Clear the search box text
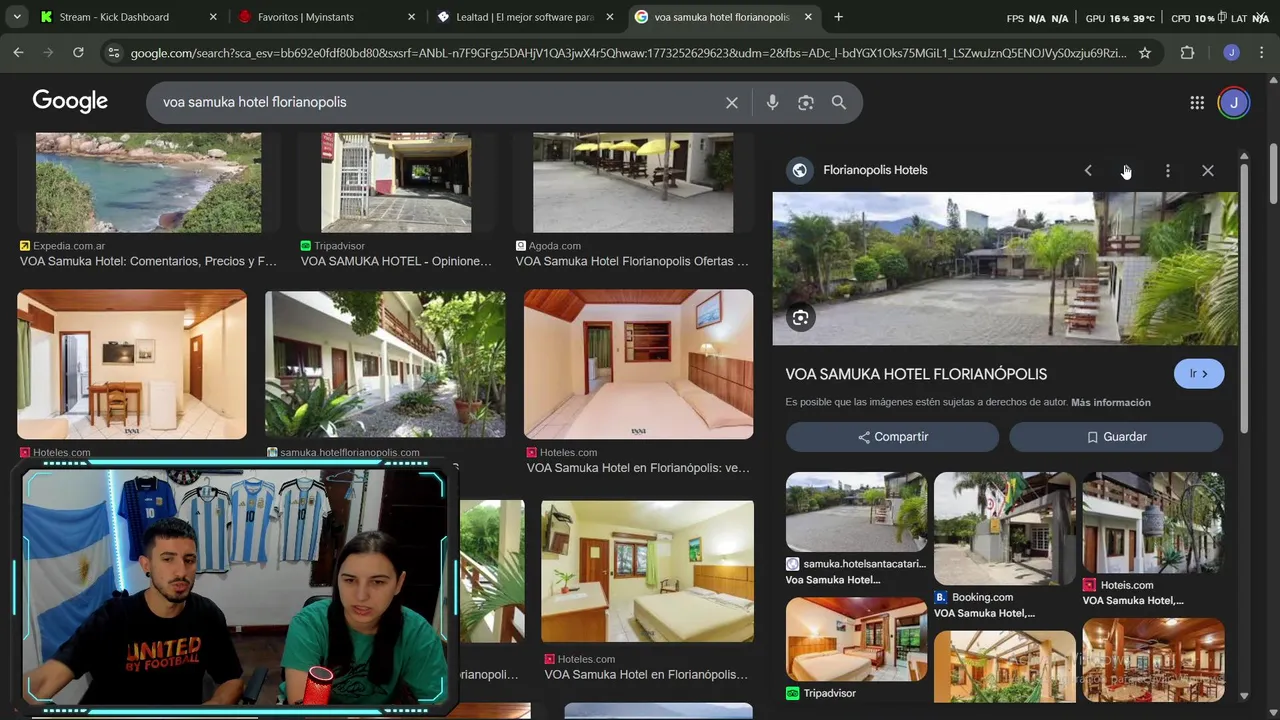This screenshot has width=1280, height=720. (x=732, y=103)
